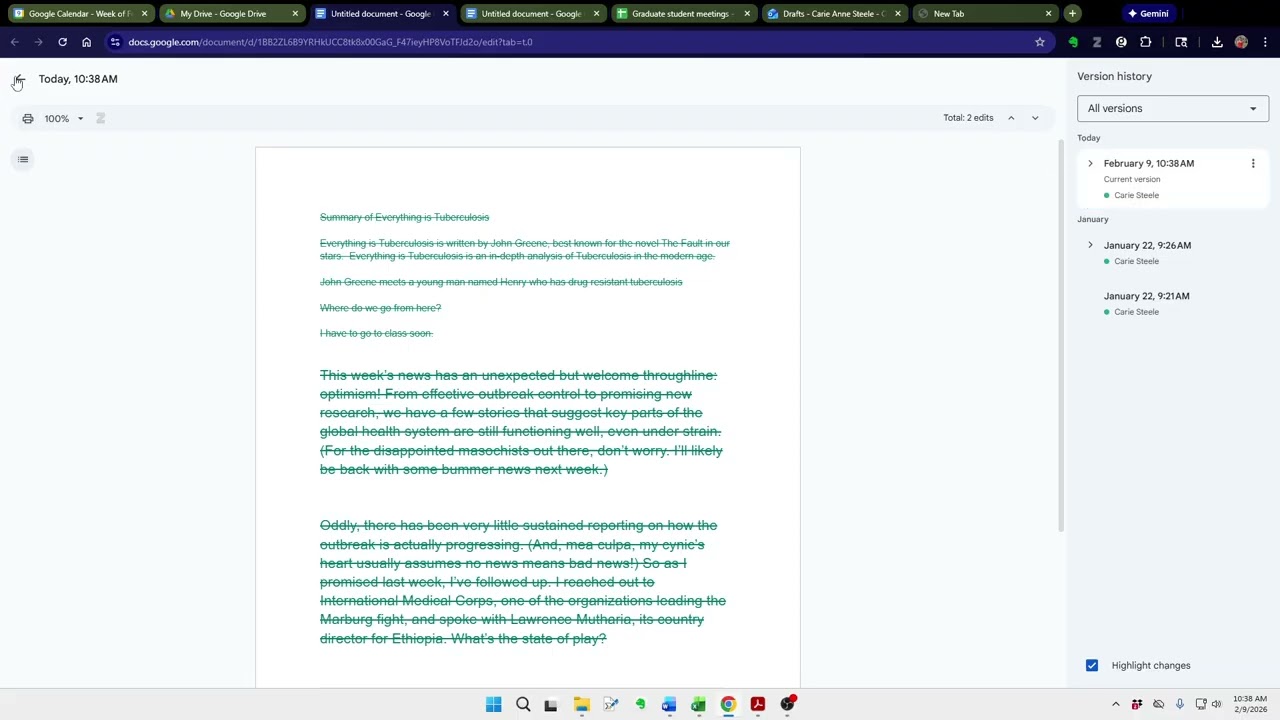The height and width of the screenshot is (720, 1280).
Task: Click 'Summary of Everything is Tuberculosis' line
Action: (404, 217)
